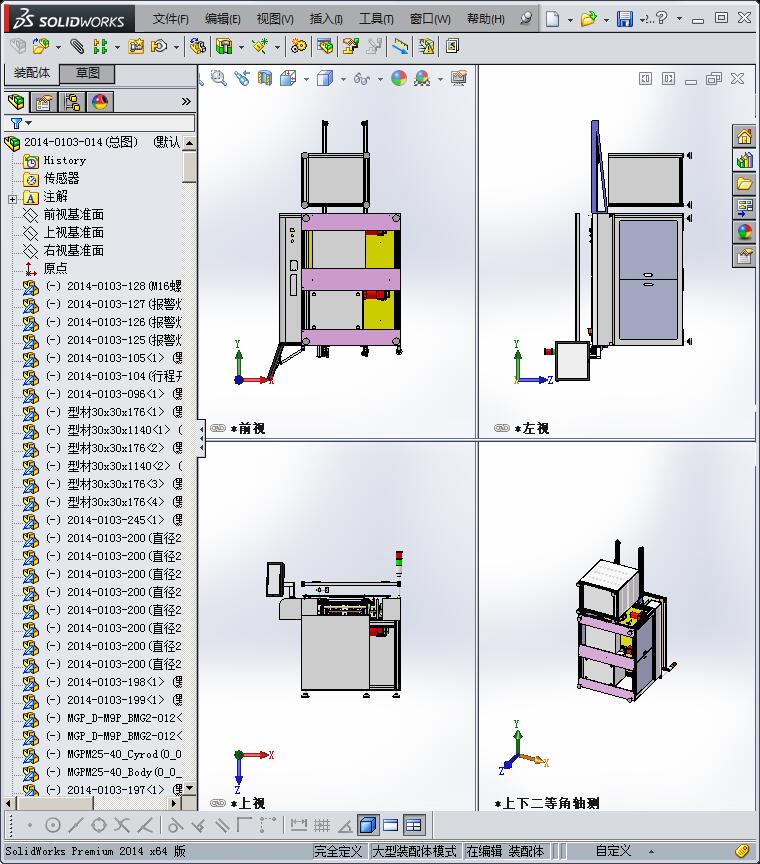Collapse the left panel with splitter arrow
Screen dimensions: 760x864
point(202,439)
